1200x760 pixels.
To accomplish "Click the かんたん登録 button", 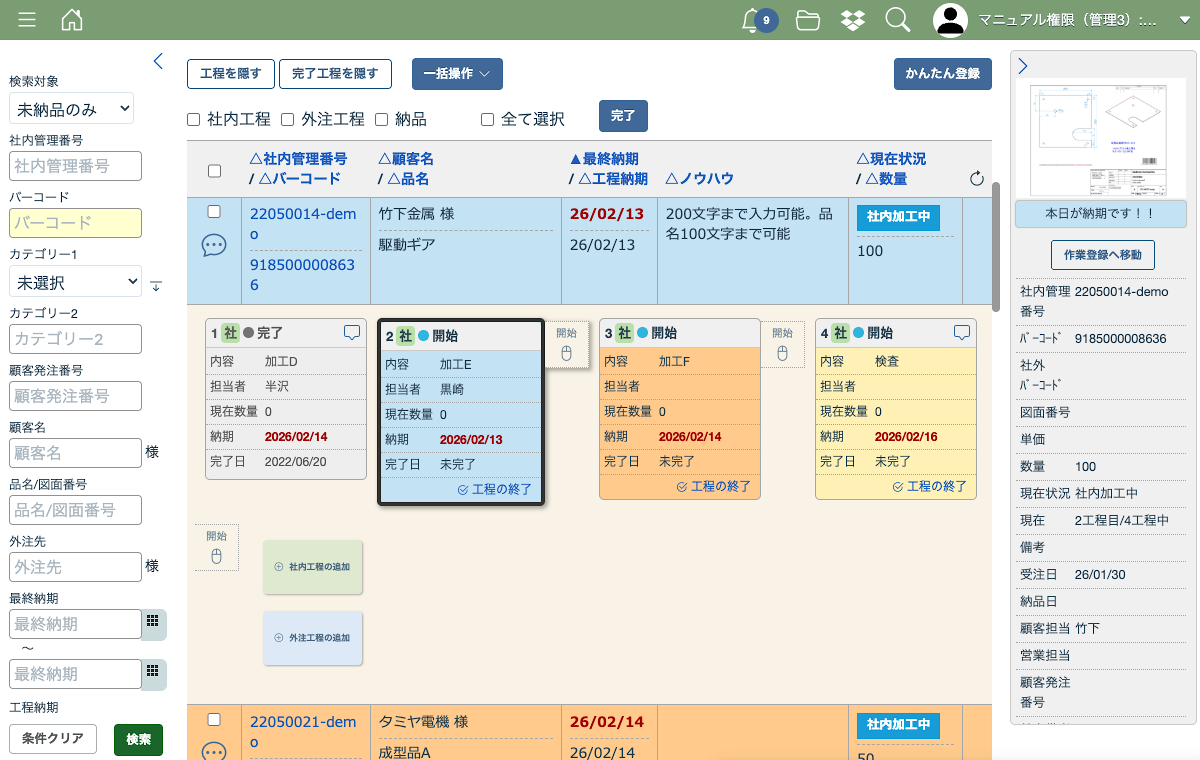I will (x=942, y=74).
